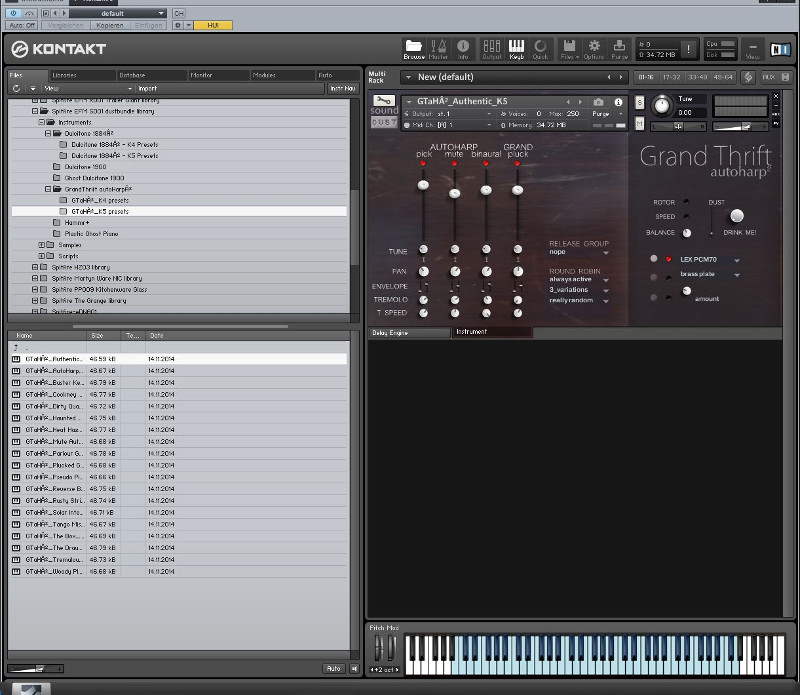Select the GTaHÂ²_K4 presets folder
This screenshot has height=695, width=800.
[x=100, y=201]
